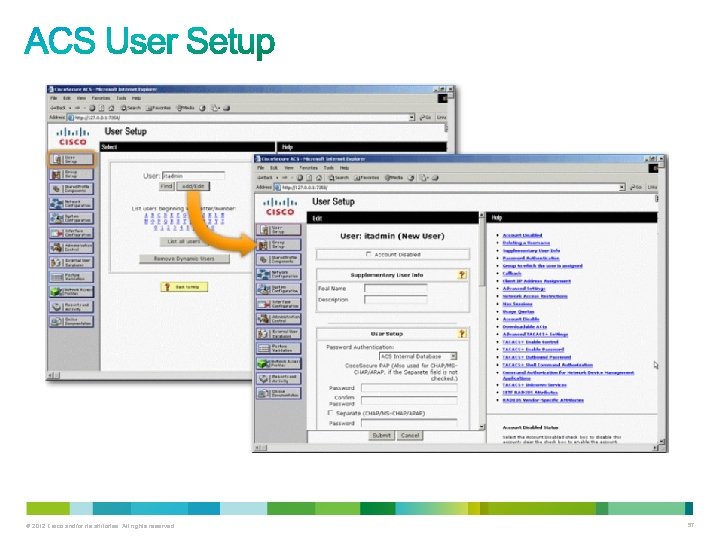
Task: Open Reports and Activity in back window
Action: pos(72,306)
